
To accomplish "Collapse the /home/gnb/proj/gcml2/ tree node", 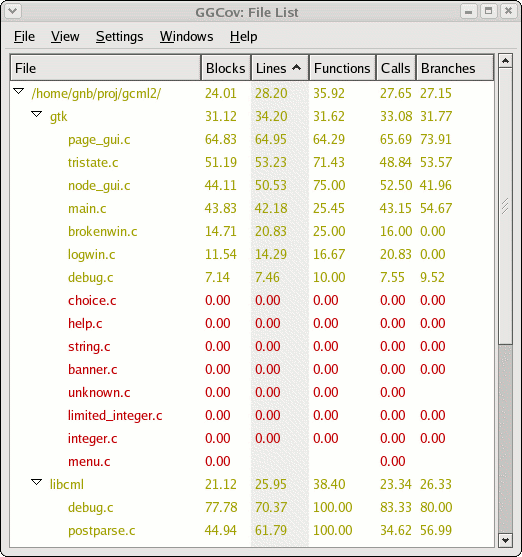I will (18, 92).
